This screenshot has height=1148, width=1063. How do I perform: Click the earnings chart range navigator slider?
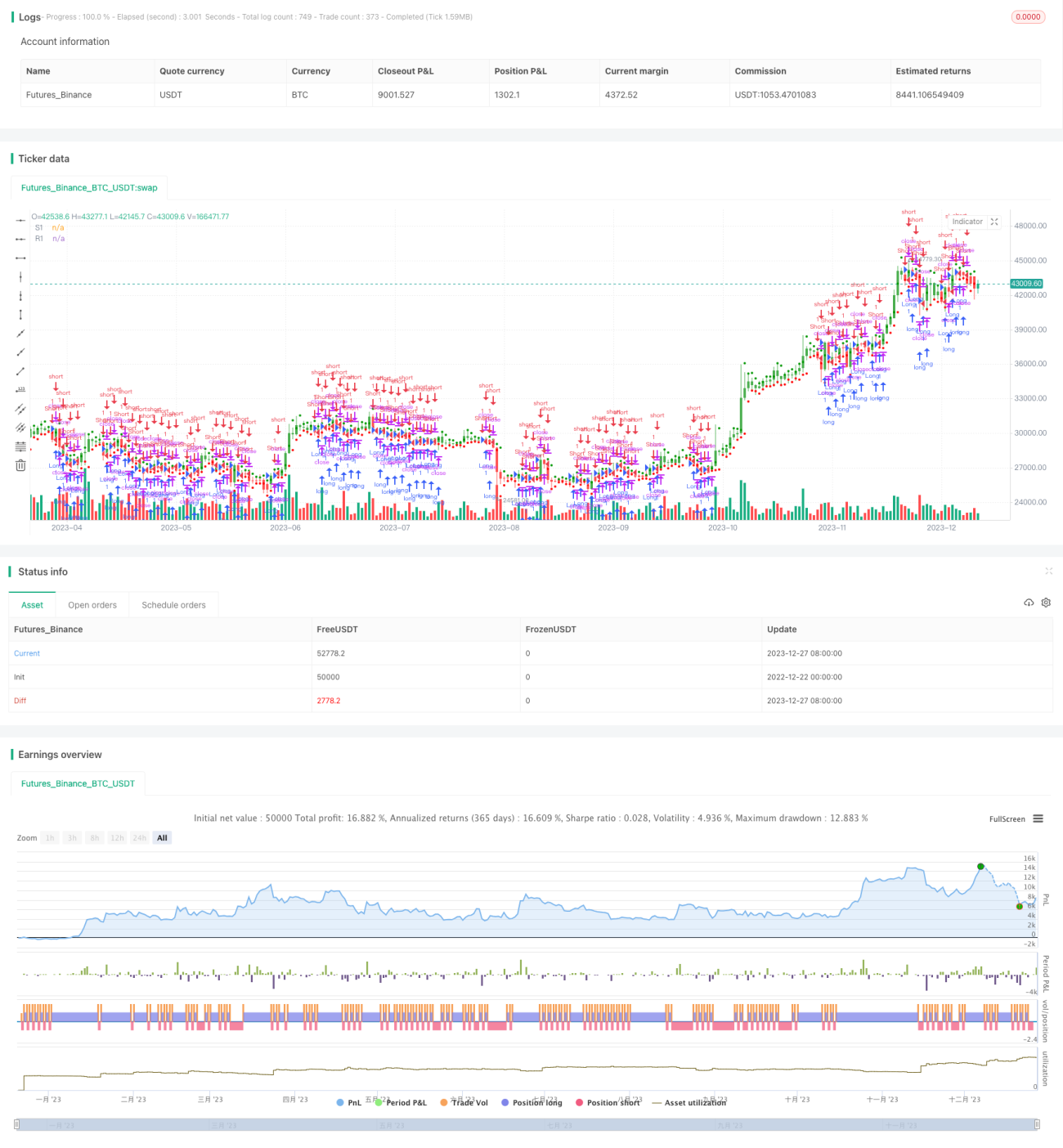pyautogui.click(x=527, y=1125)
